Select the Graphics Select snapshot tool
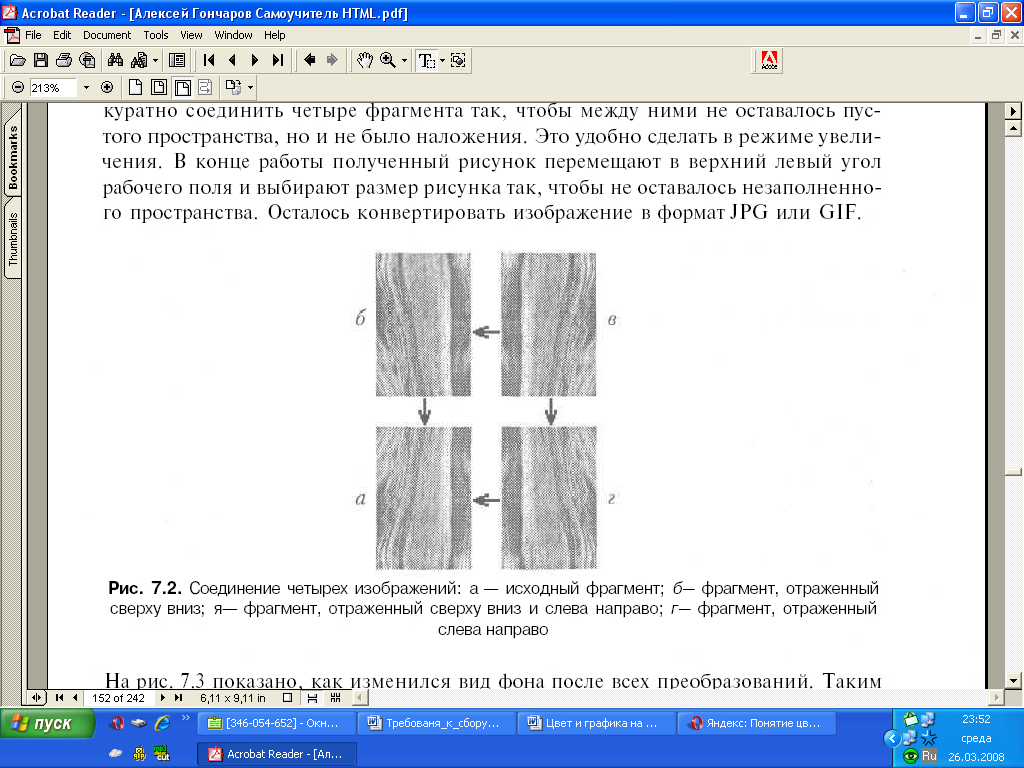1024x768 pixels. pos(458,61)
